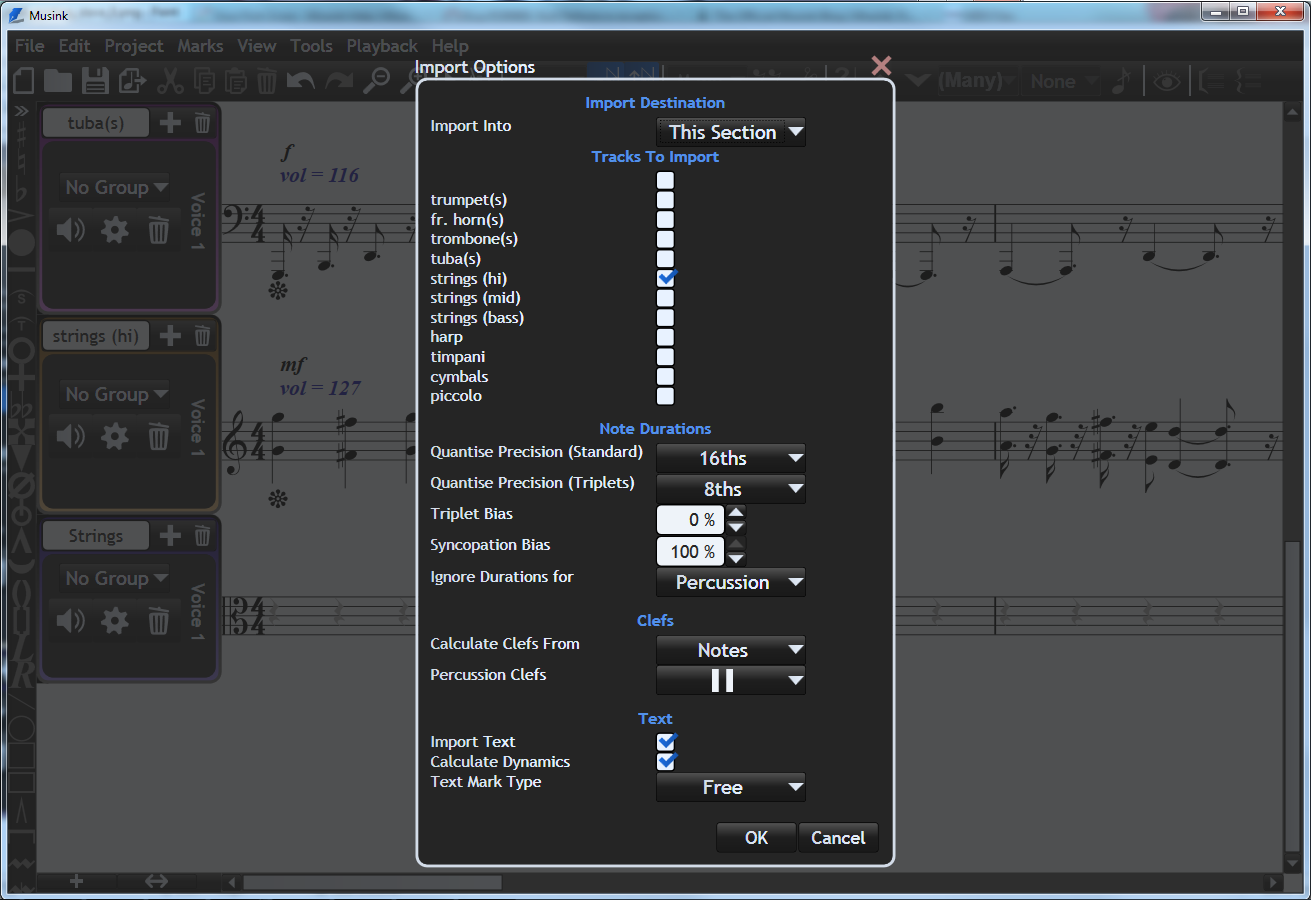Mute the tuba(s) track speaker icon
Screen dimensions: 1311x900
(71, 231)
